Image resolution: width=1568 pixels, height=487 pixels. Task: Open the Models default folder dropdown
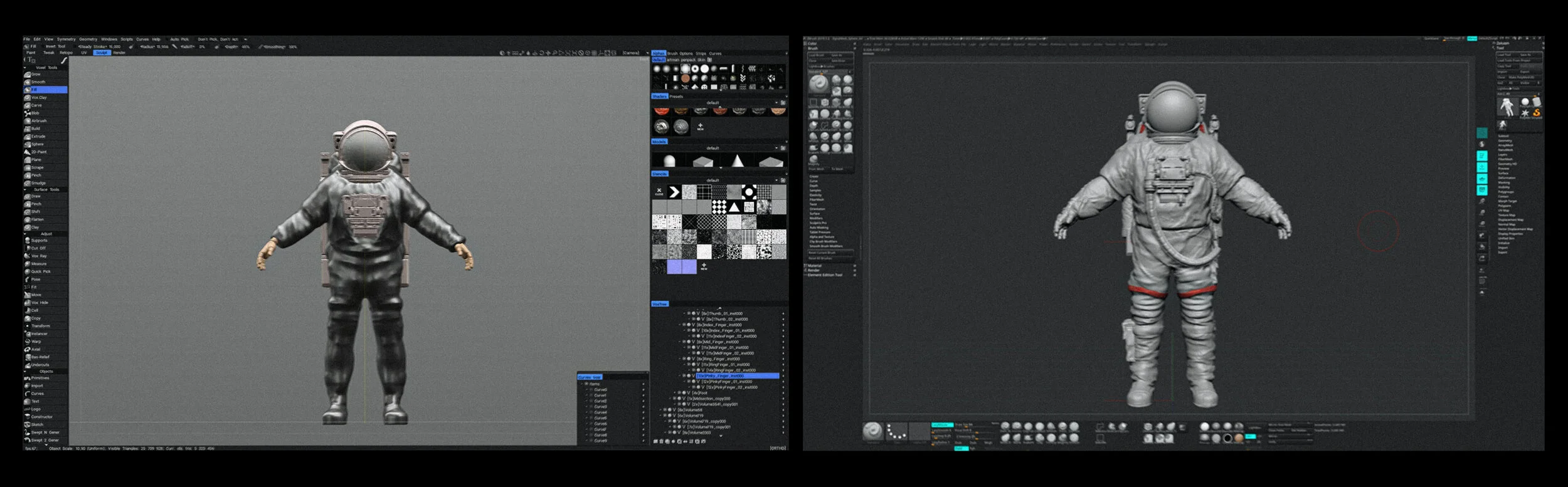pyautogui.click(x=776, y=149)
